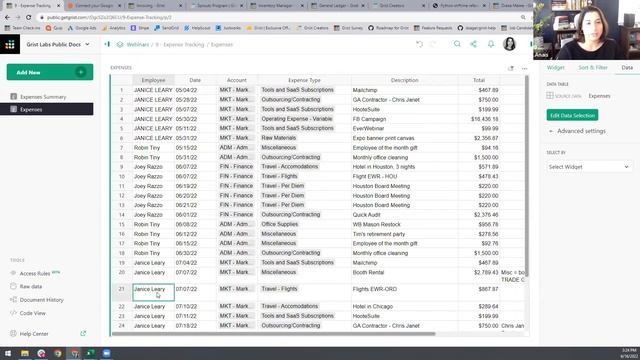
Task: Select 'Raw Materials' expense type cell
Action: (304, 138)
